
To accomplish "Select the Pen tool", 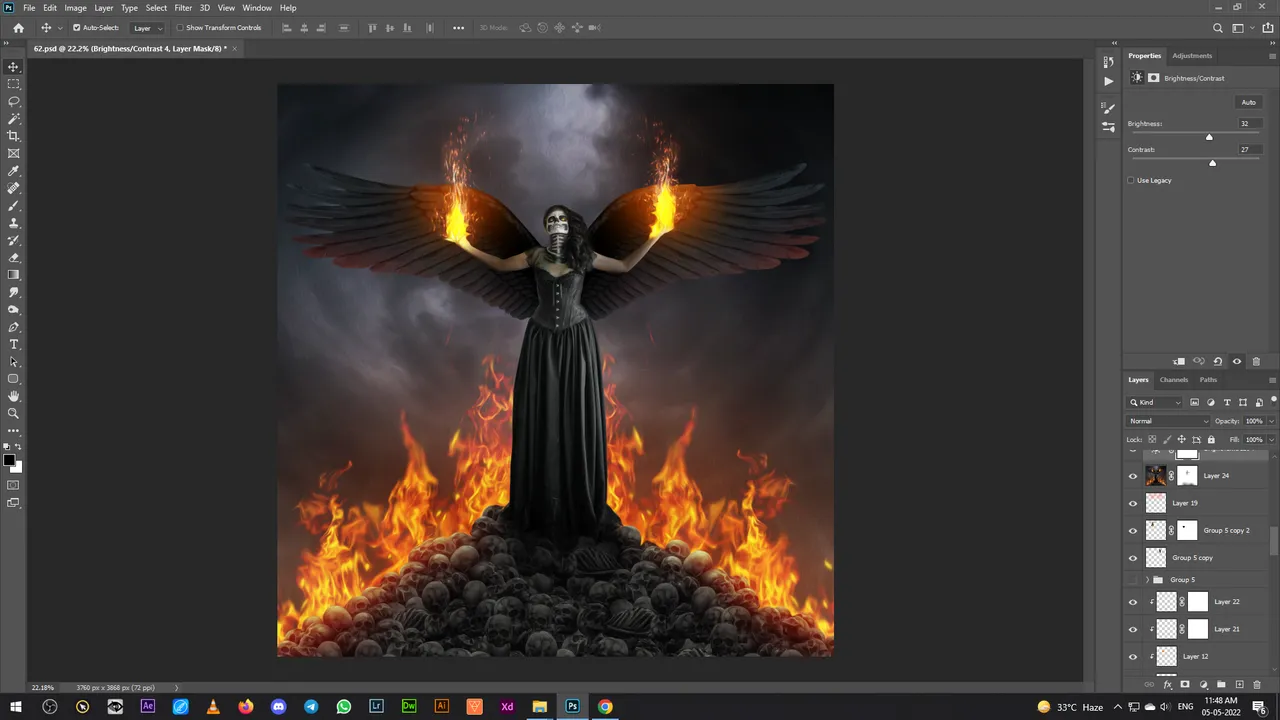I will pyautogui.click(x=14, y=327).
